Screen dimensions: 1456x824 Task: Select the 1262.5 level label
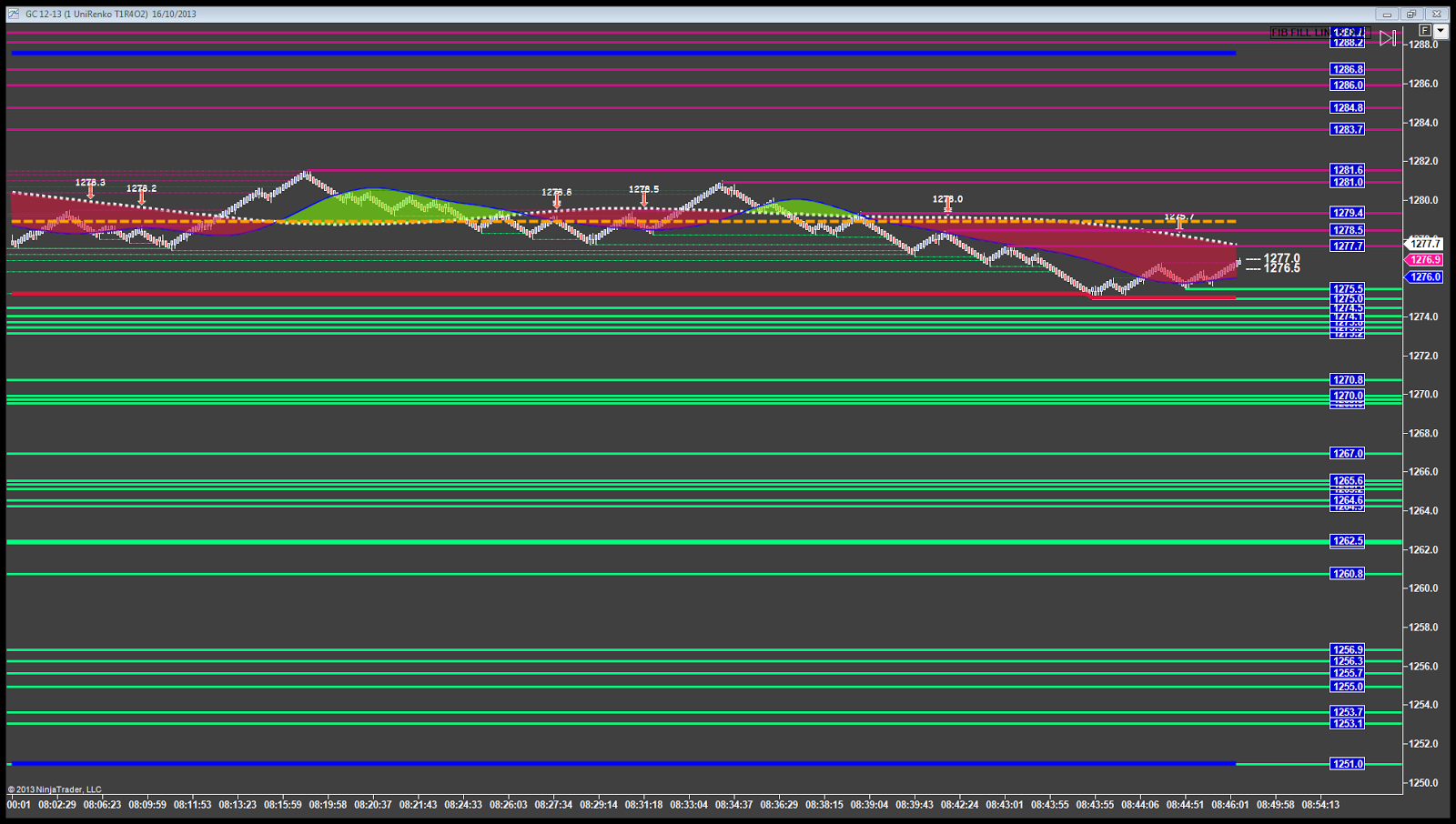[x=1348, y=540]
